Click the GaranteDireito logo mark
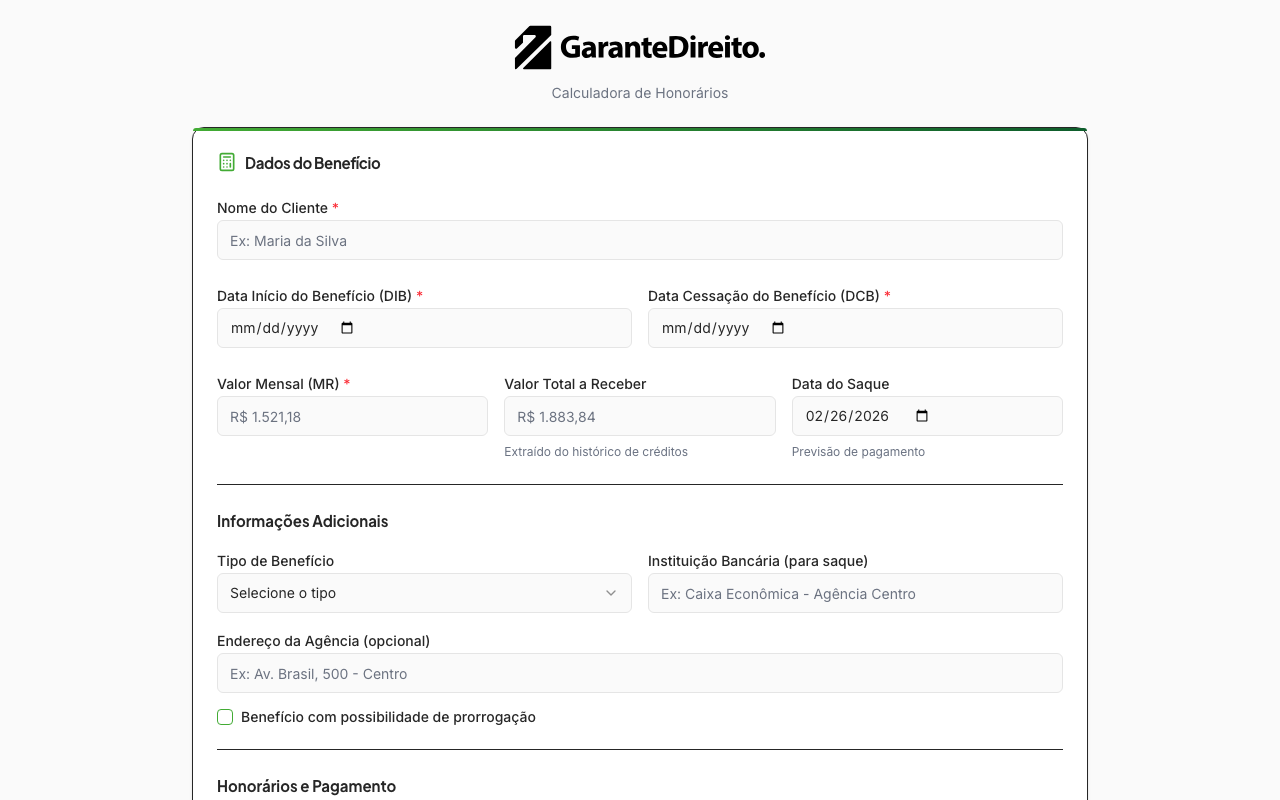 point(533,48)
